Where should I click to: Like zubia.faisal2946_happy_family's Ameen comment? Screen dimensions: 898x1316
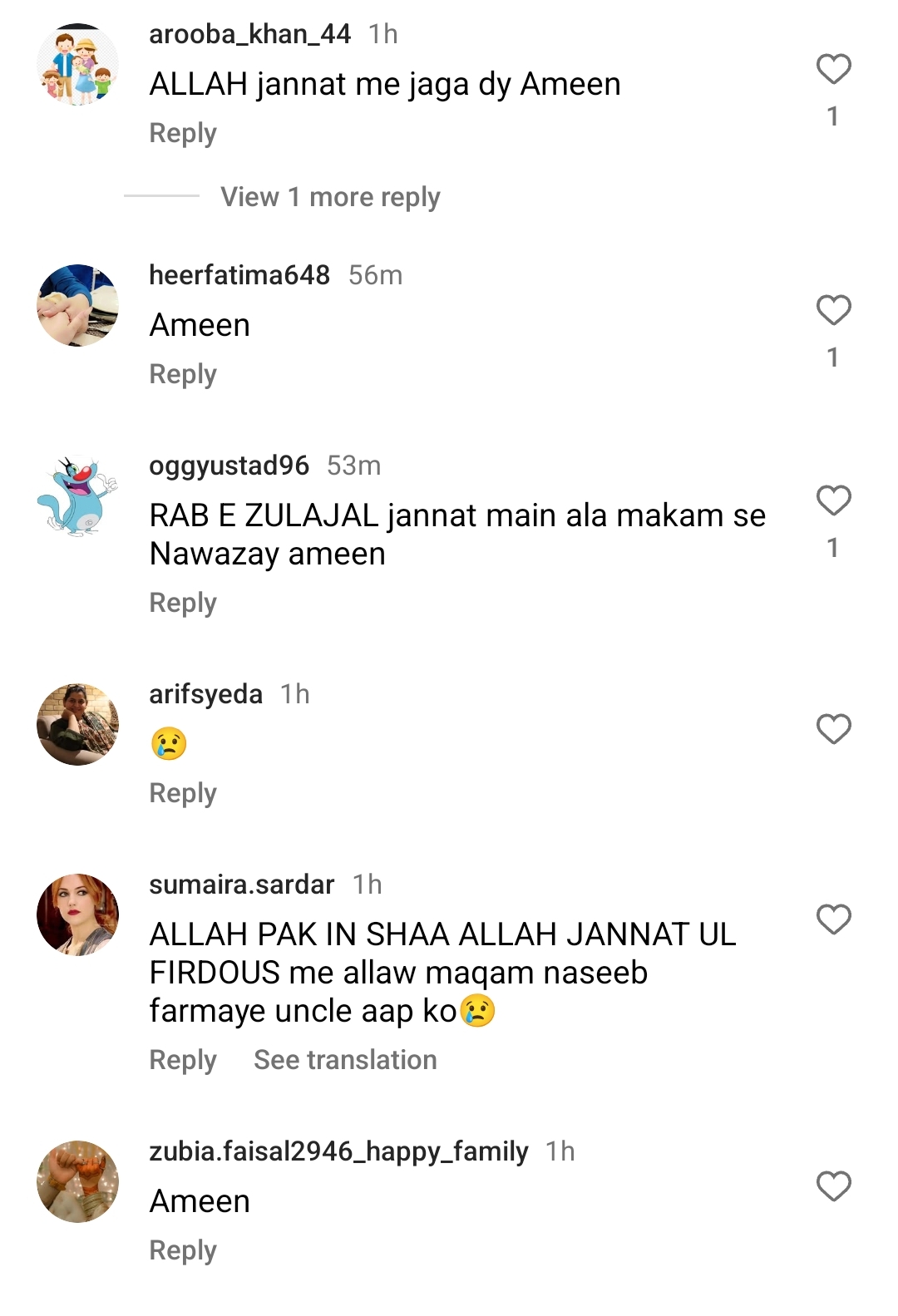pyautogui.click(x=833, y=1186)
